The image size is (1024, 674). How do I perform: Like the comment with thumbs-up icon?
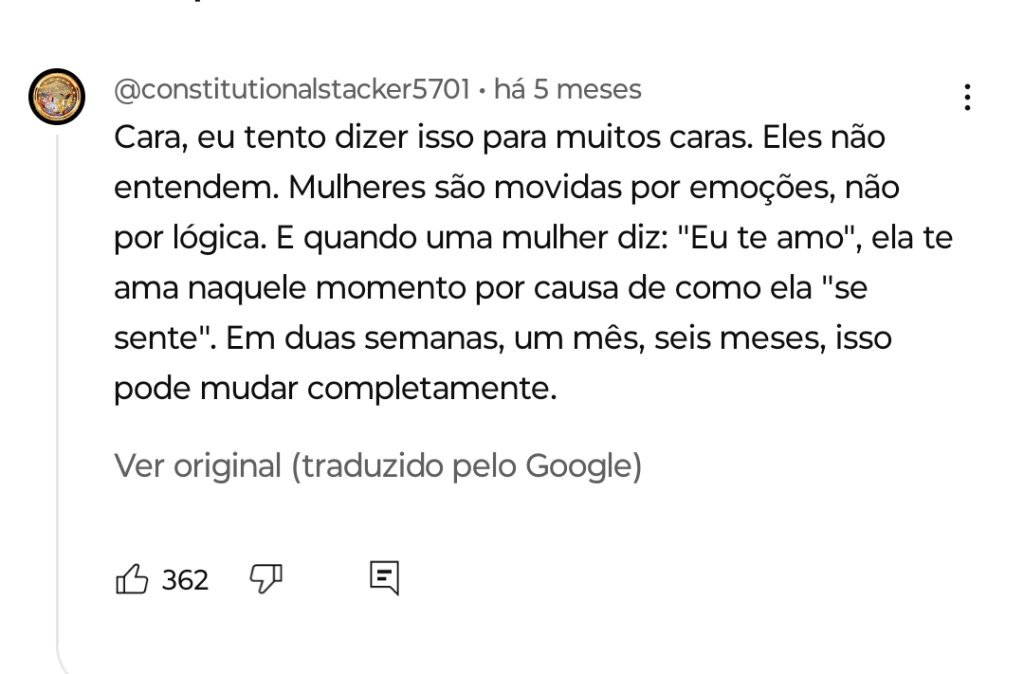click(131, 578)
